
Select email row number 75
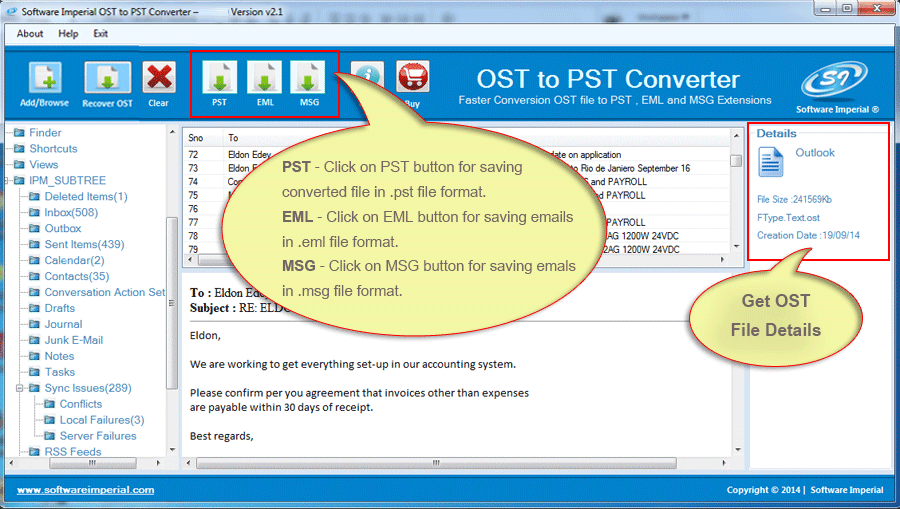pyautogui.click(x=456, y=195)
